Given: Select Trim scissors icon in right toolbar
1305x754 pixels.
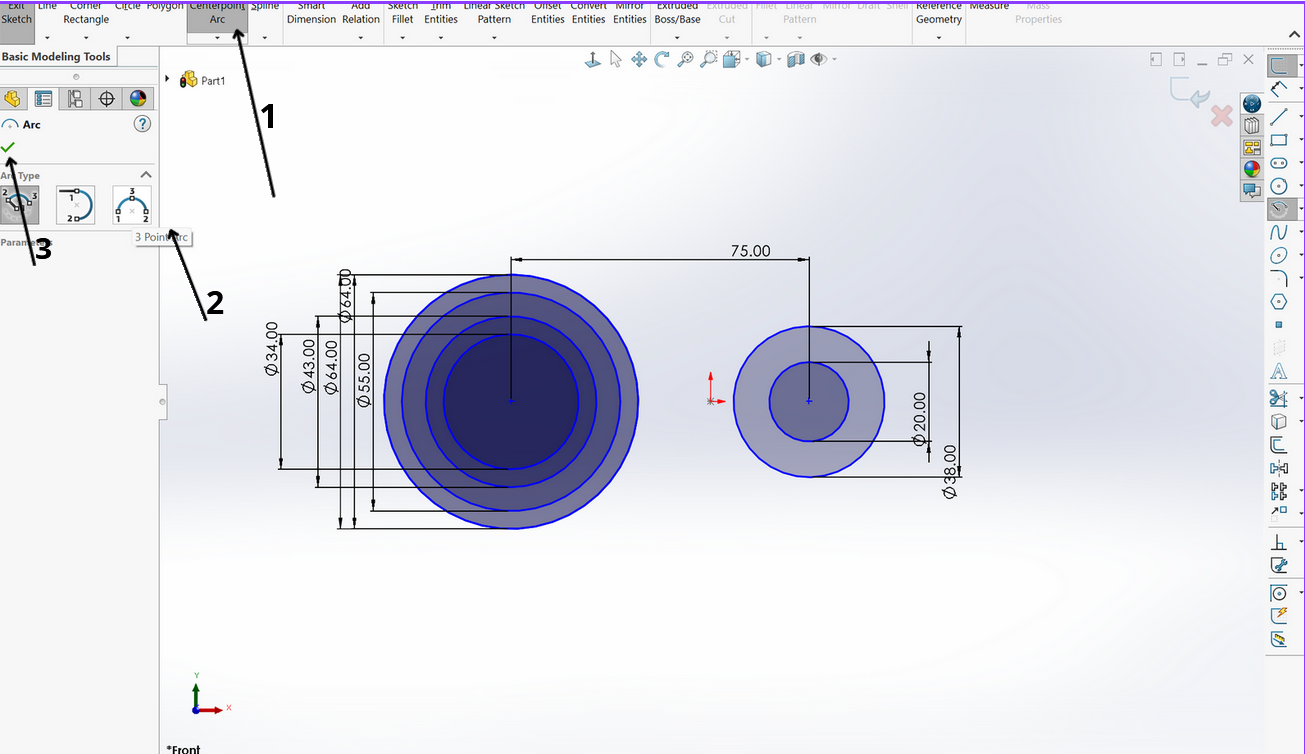Looking at the screenshot, I should (1279, 399).
